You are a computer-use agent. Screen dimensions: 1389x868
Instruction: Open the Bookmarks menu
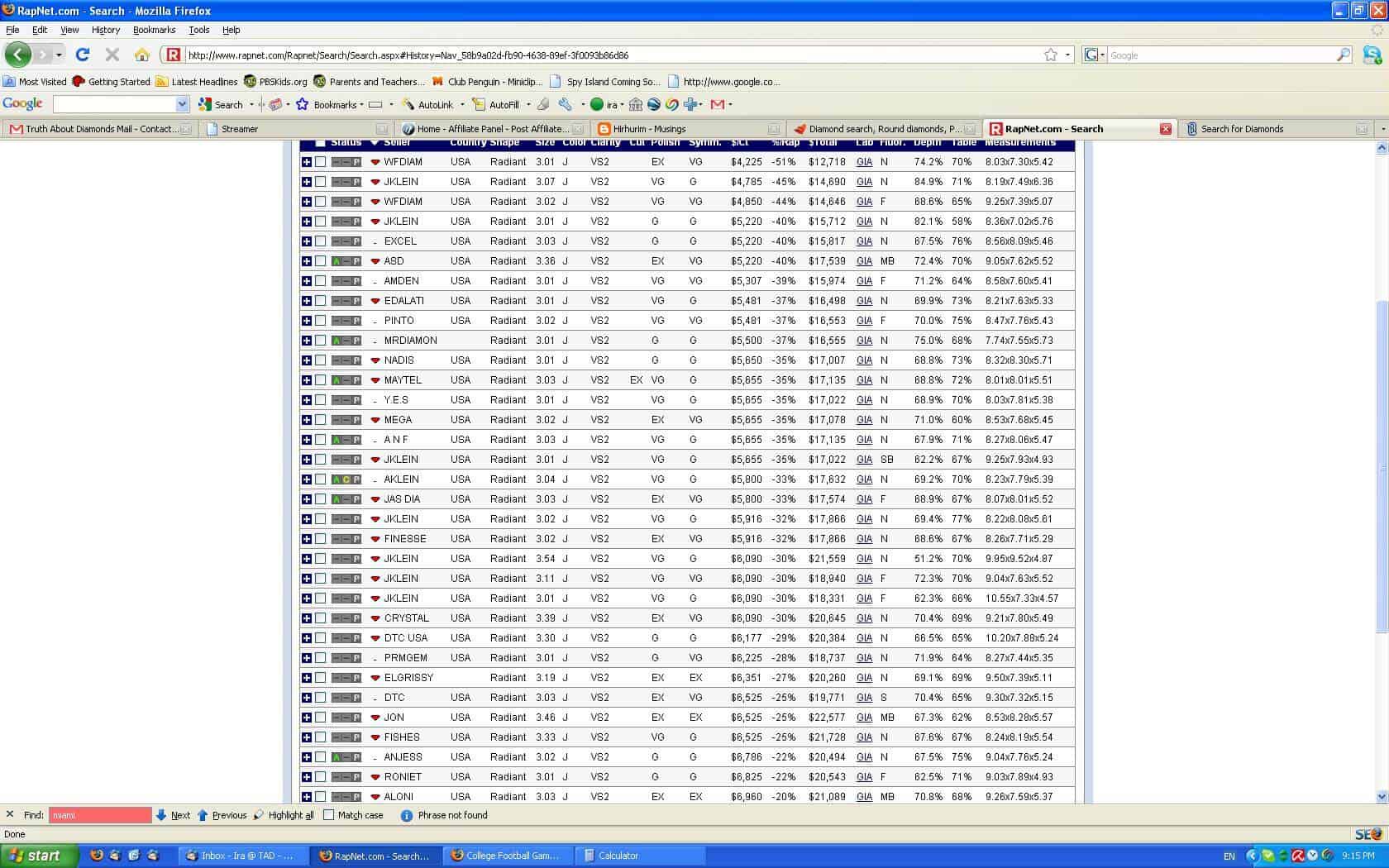[155, 30]
